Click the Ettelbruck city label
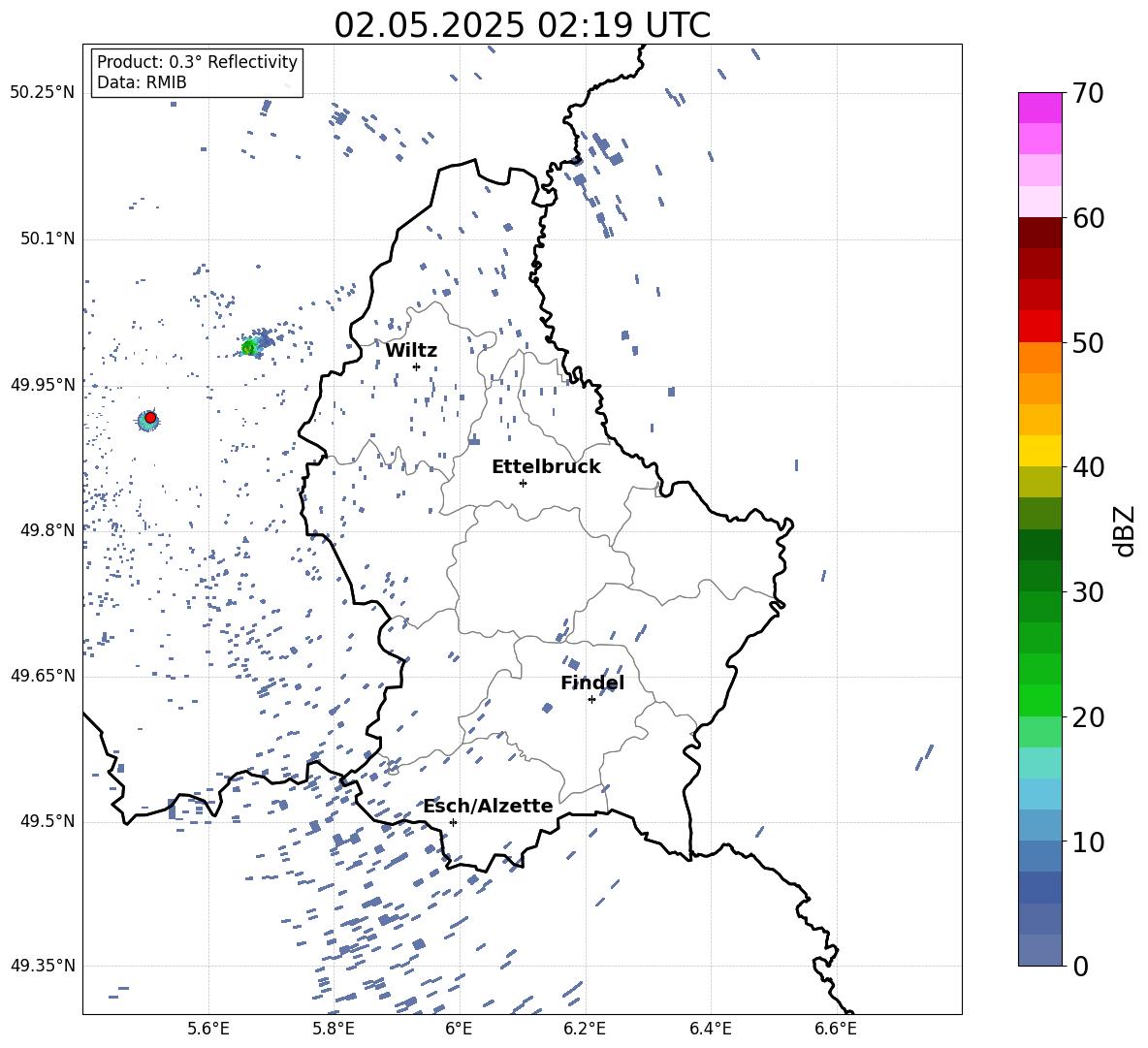The image size is (1148, 1048). pyautogui.click(x=546, y=466)
